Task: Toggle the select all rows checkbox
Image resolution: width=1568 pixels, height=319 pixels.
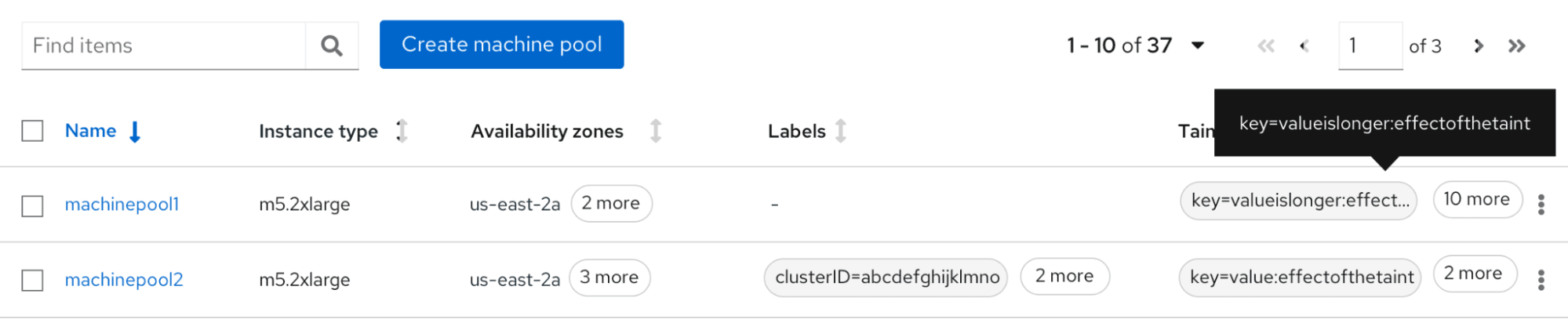Action: pyautogui.click(x=32, y=131)
